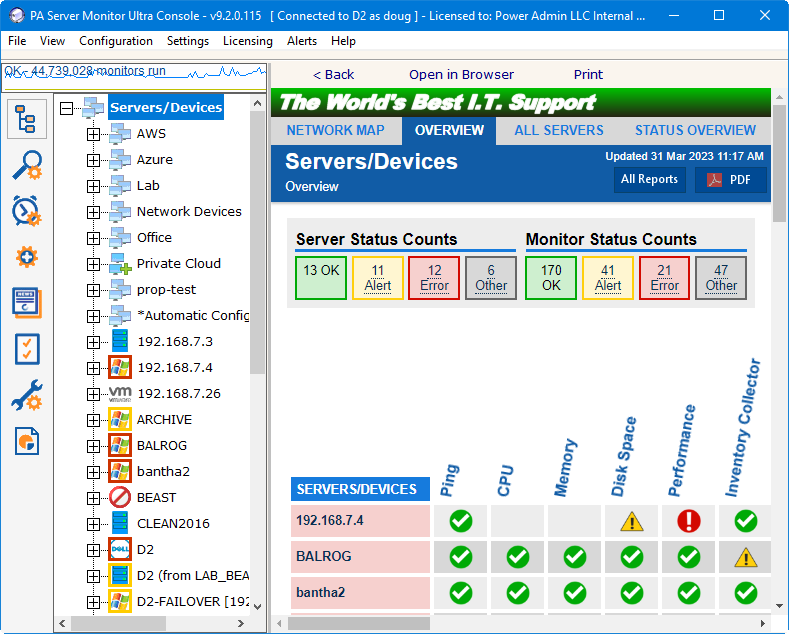Open the magnifier-with-gear monitor sidebar icon
This screenshot has width=789, height=634.
(x=26, y=165)
